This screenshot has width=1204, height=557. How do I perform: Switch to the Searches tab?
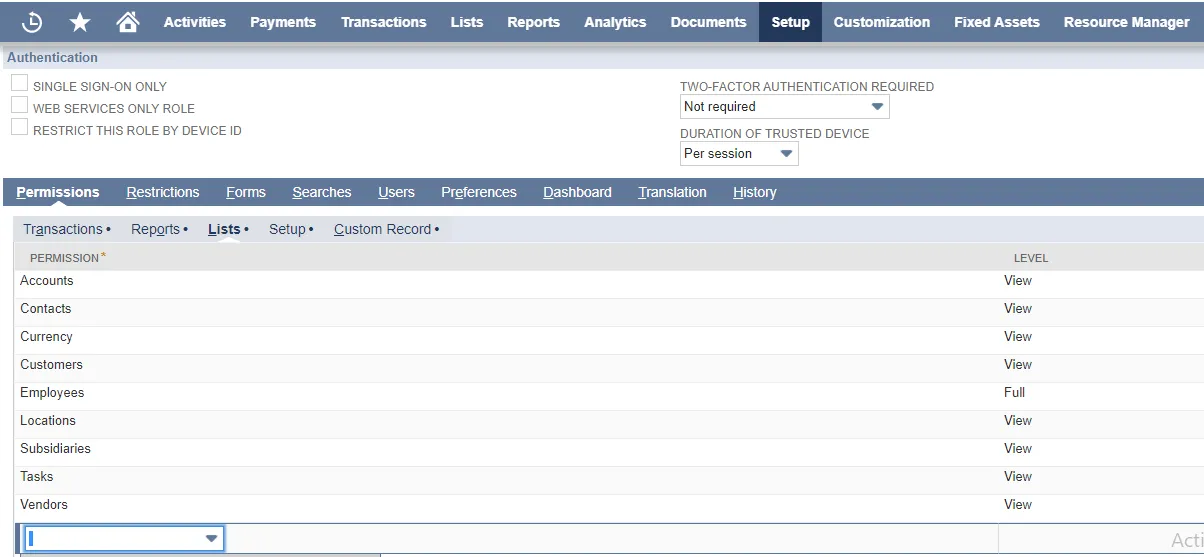[322, 192]
